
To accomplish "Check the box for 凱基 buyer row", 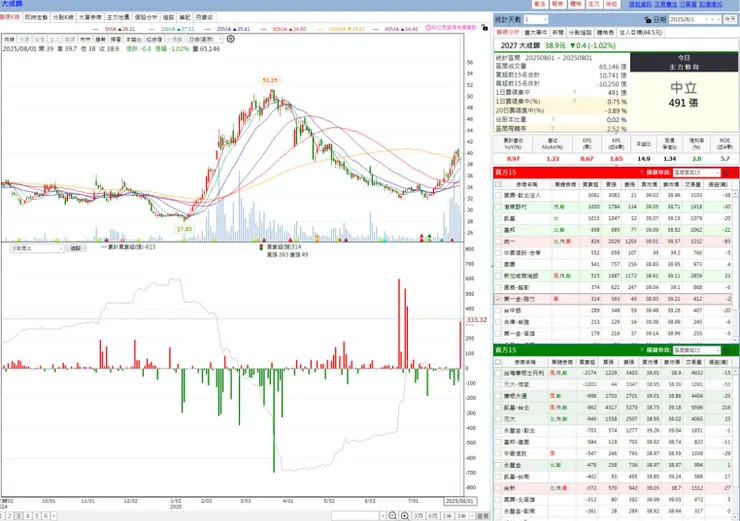I will [x=498, y=218].
